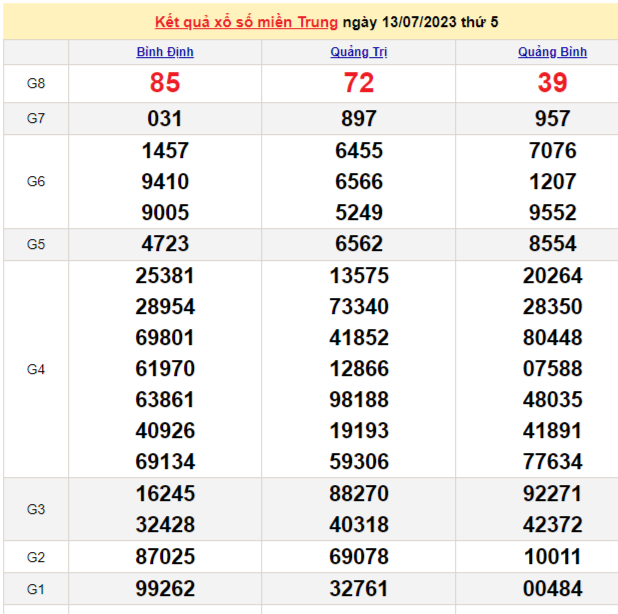Image resolution: width=618 pixels, height=614 pixels.
Task: Open the 'Kết quả xổ số miền Trung' link
Action: (x=247, y=21)
